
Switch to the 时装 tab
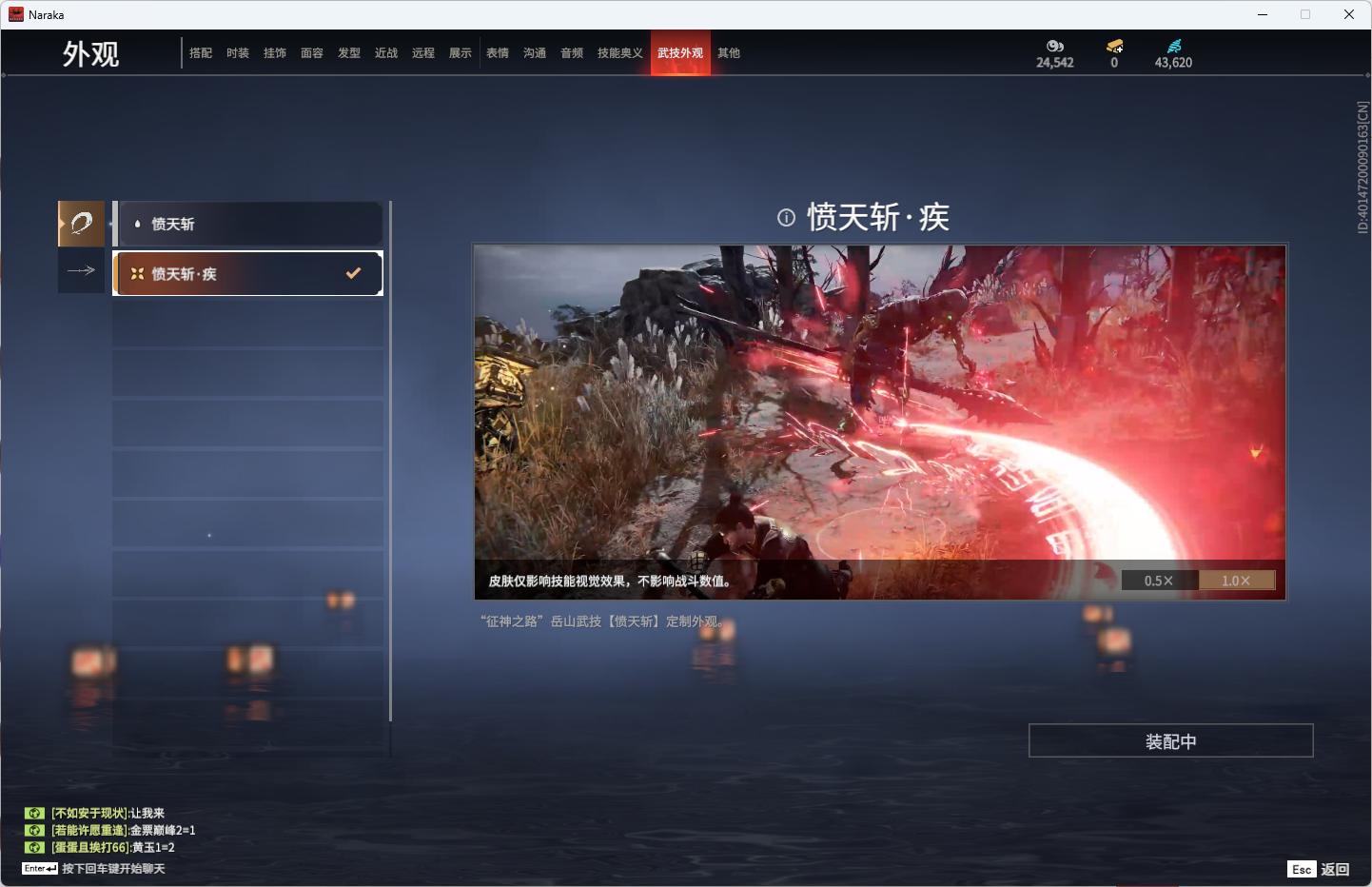238,53
